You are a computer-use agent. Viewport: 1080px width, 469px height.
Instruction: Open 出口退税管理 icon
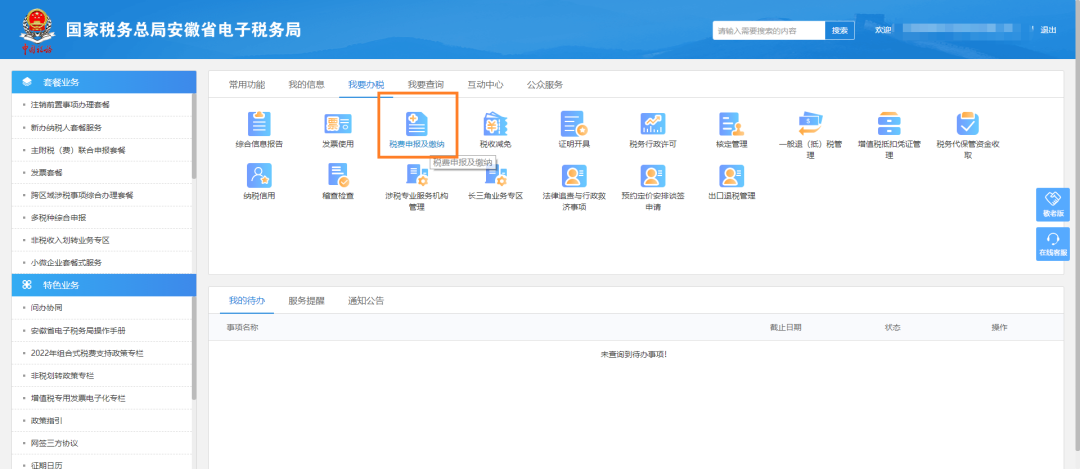coord(731,177)
